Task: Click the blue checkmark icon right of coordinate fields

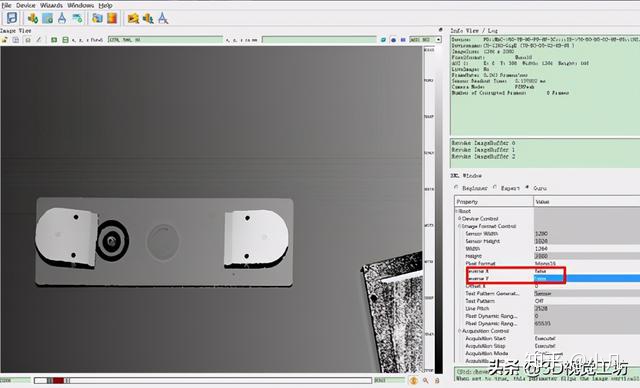Action: click(x=383, y=40)
